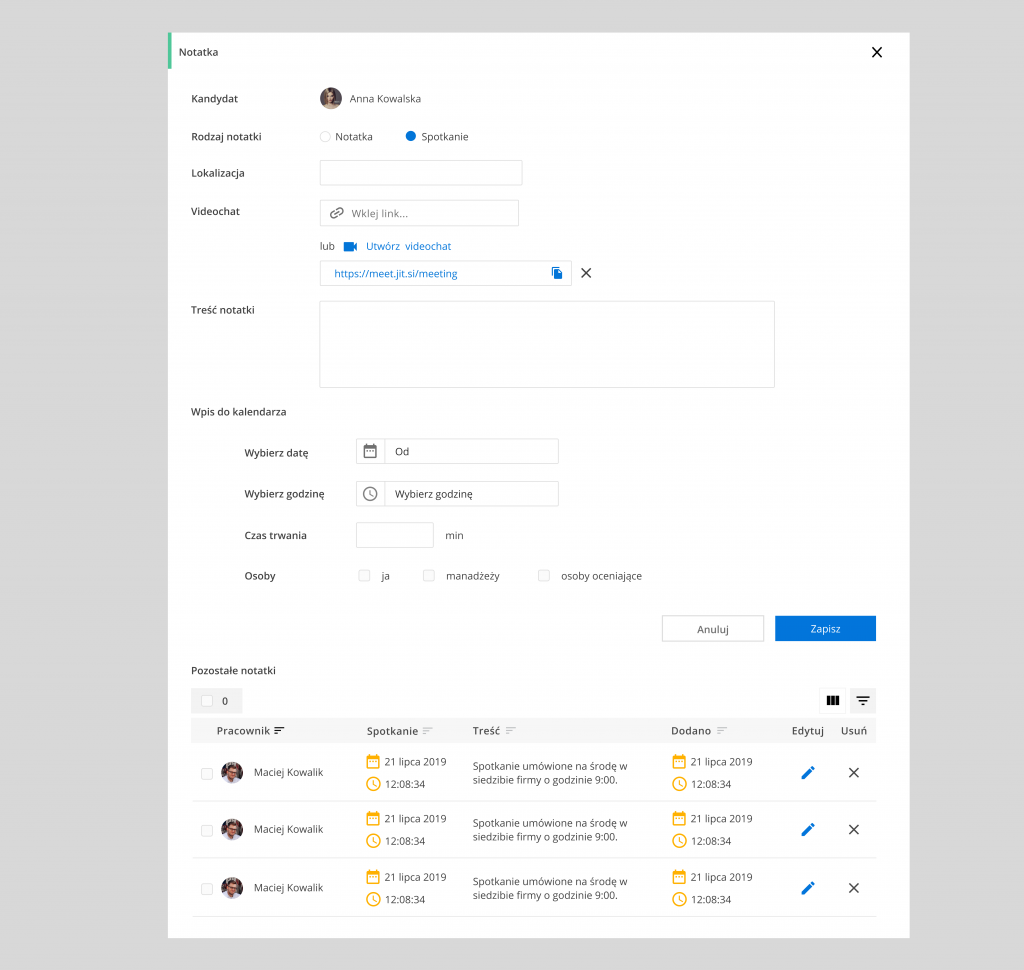Check the 'ja' checkbox
The width and height of the screenshot is (1024, 970).
pos(364,575)
